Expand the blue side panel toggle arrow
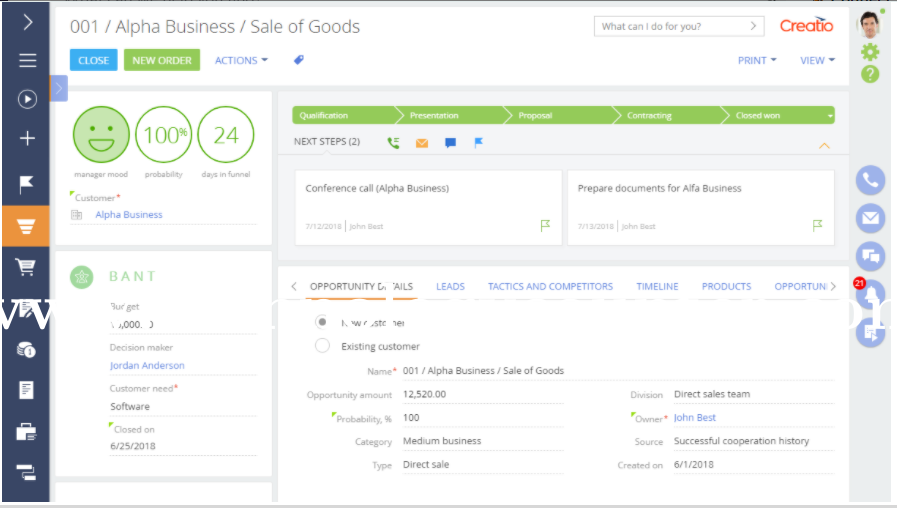The image size is (897, 508). point(58,88)
